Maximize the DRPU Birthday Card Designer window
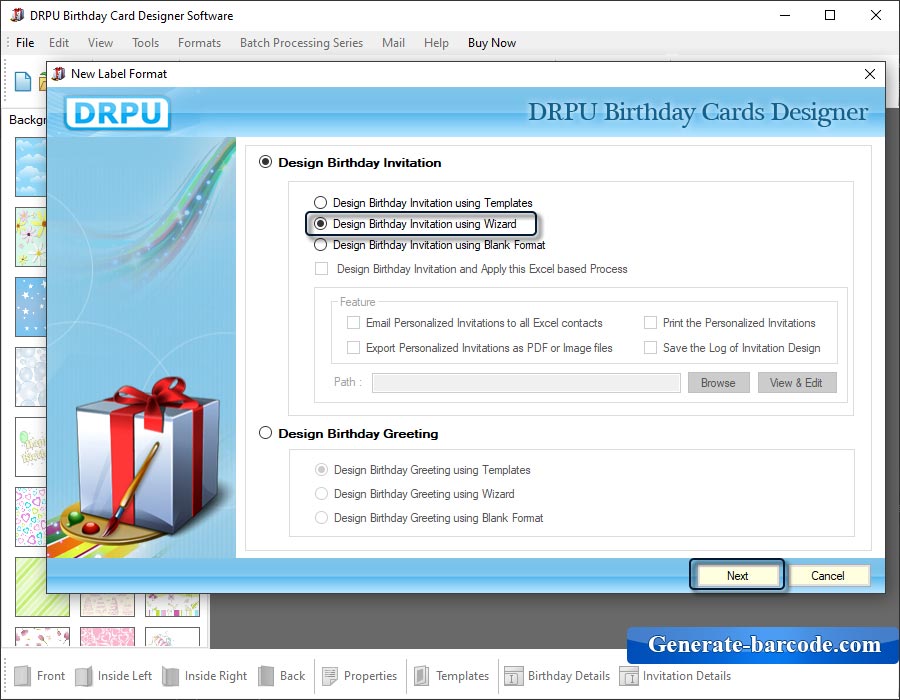Screen dimensions: 900x700 click(830, 15)
